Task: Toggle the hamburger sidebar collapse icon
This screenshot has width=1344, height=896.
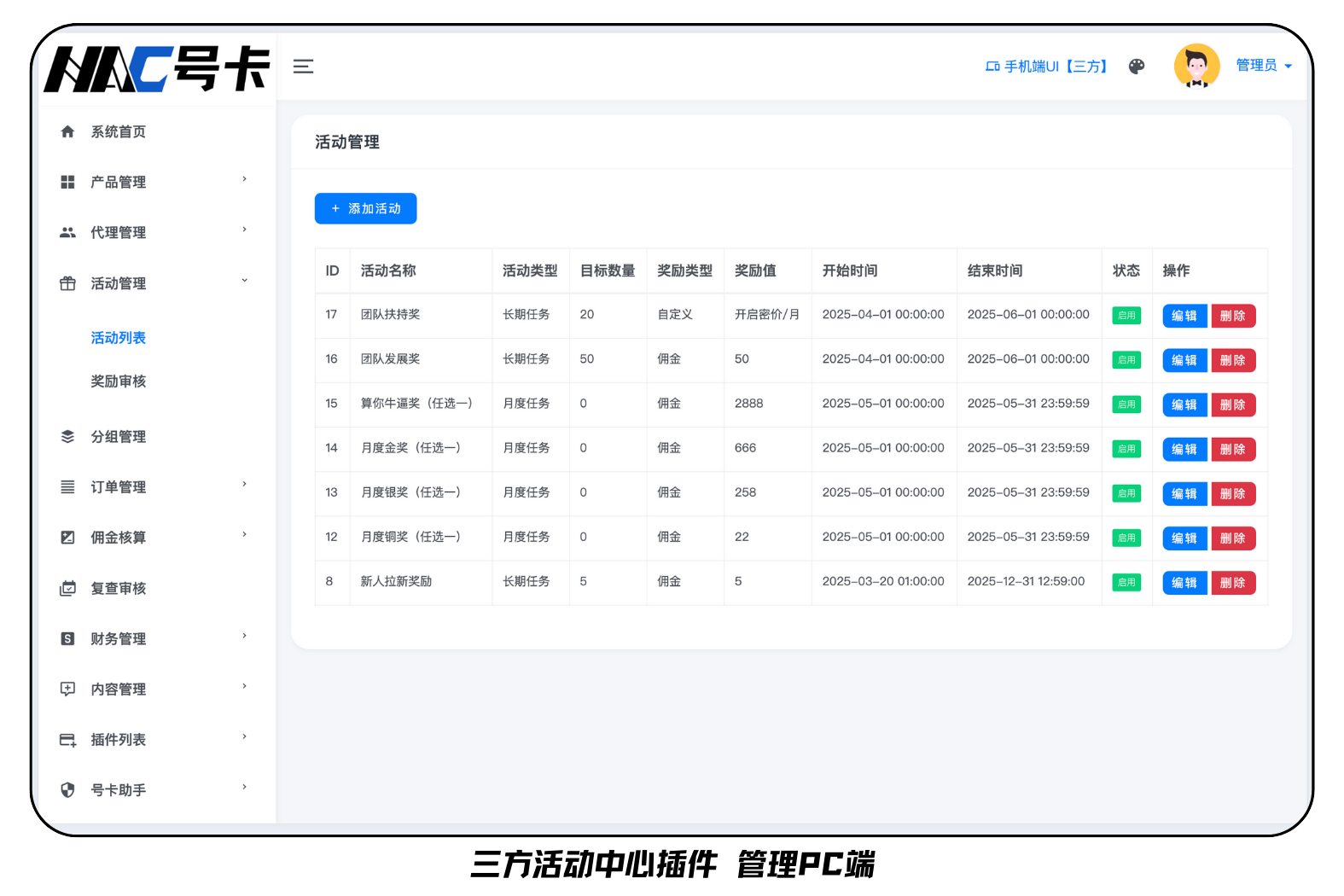Action: point(303,67)
